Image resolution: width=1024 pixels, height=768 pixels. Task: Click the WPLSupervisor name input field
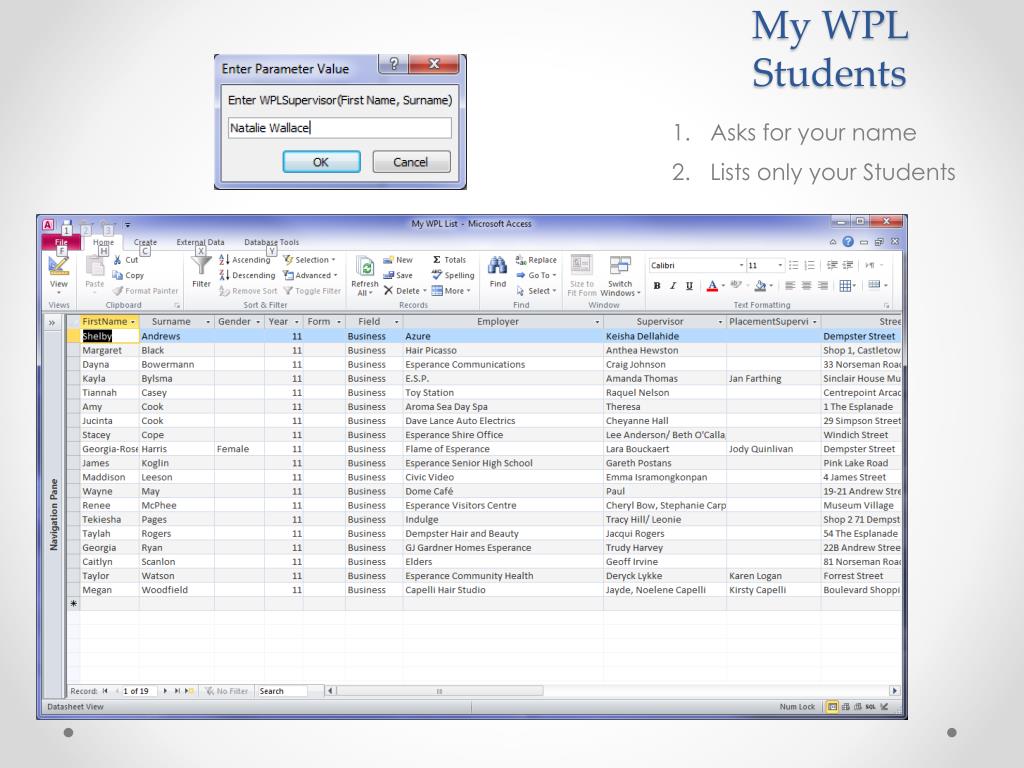coord(340,128)
